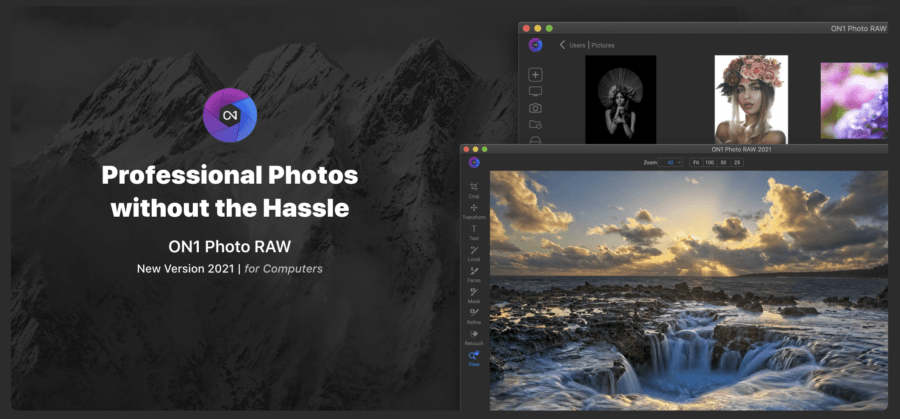Click the plus add icon in the browse sidebar

536,75
